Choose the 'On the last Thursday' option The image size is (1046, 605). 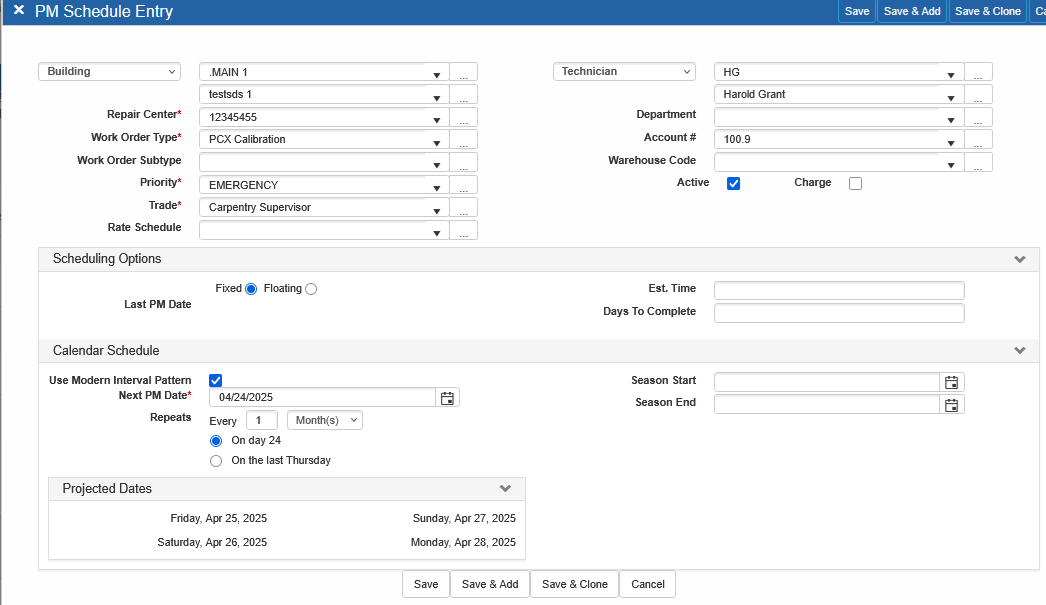(x=216, y=461)
